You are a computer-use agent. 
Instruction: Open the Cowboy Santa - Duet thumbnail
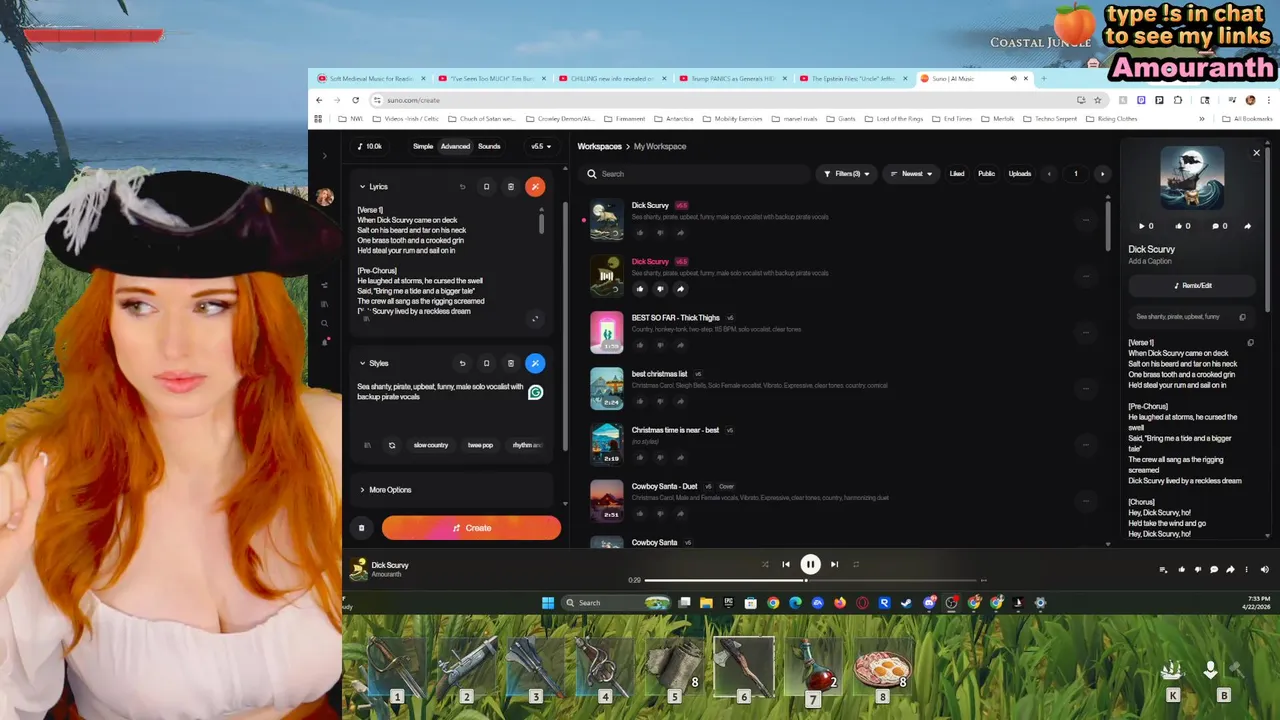pos(606,501)
